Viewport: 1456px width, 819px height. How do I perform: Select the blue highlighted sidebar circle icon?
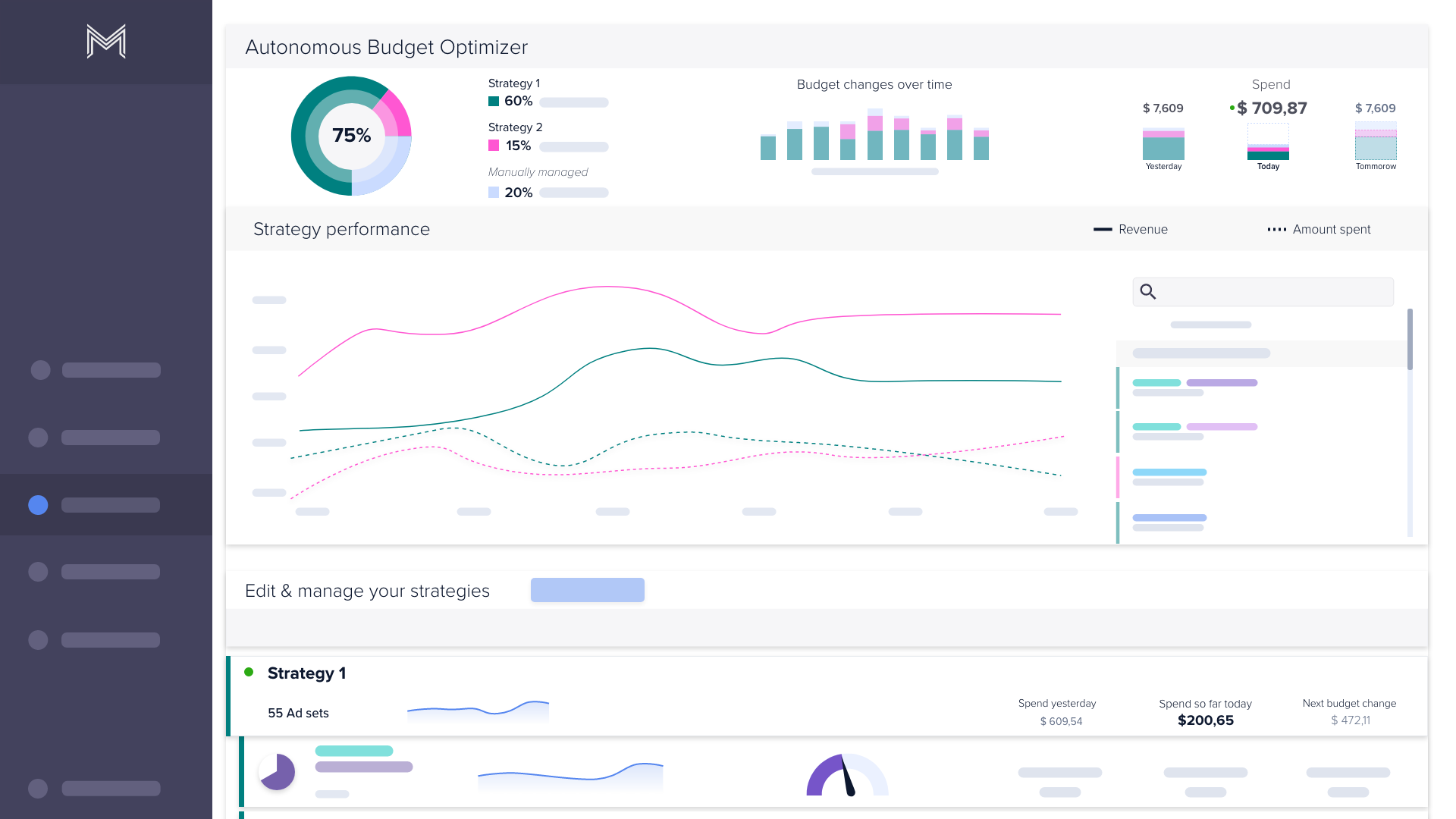[x=38, y=505]
